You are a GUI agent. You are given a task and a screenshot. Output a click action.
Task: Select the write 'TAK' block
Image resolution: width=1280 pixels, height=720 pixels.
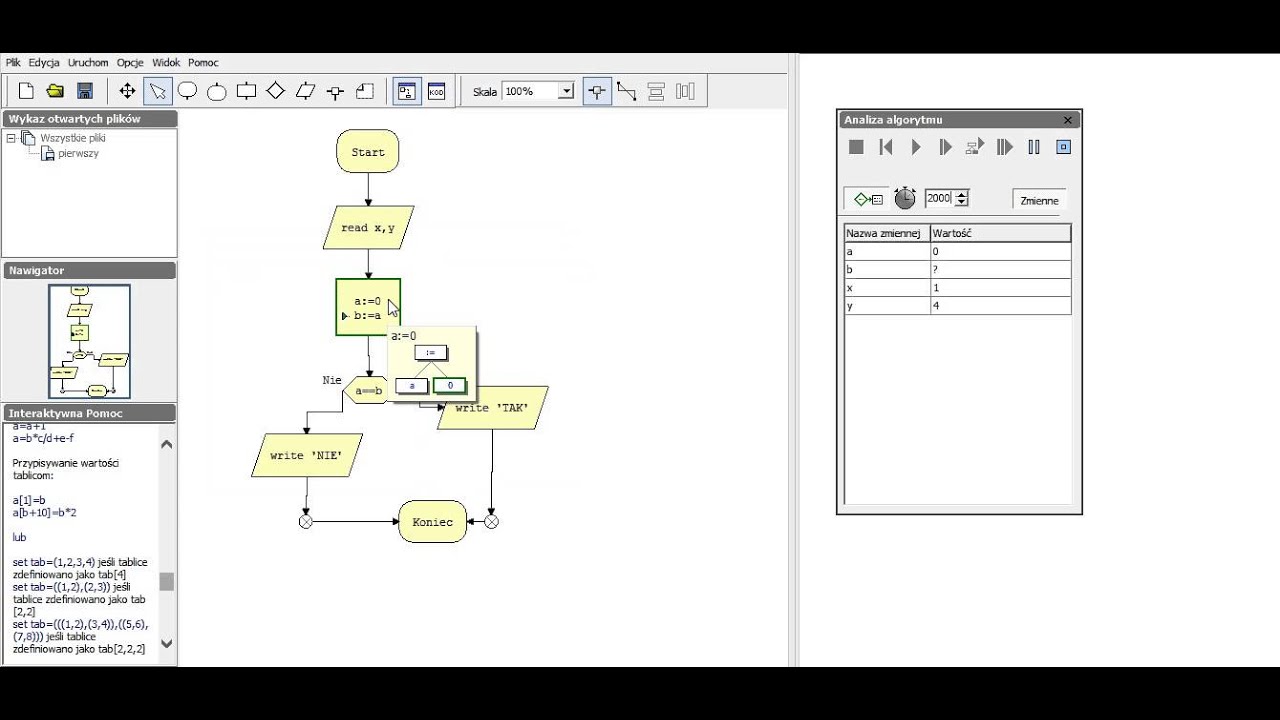coord(493,408)
